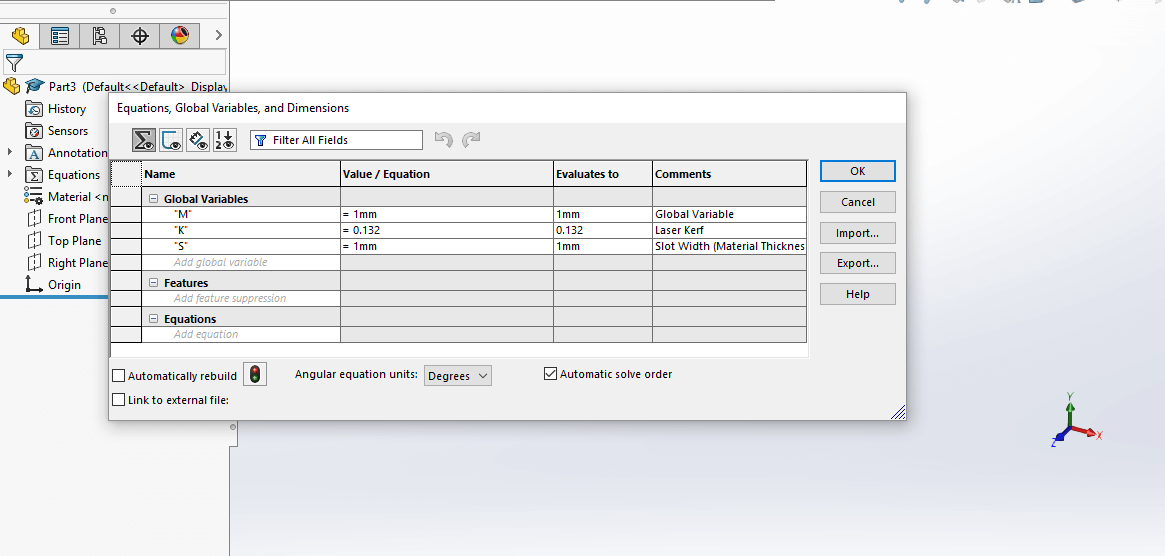Switch to Dimension View
The image size is (1165, 556).
click(198, 140)
